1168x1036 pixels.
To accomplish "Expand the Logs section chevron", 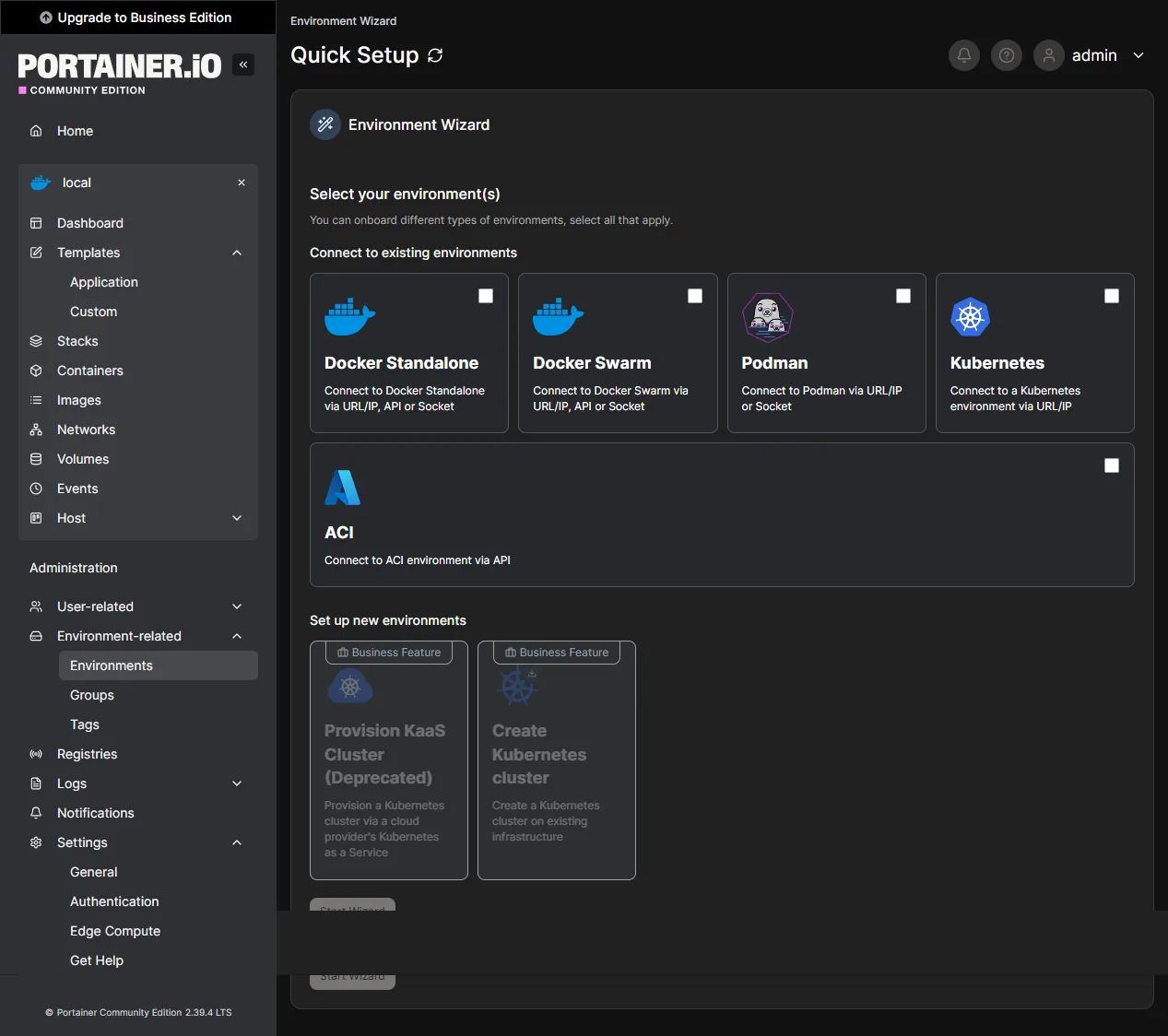I will pyautogui.click(x=237, y=783).
